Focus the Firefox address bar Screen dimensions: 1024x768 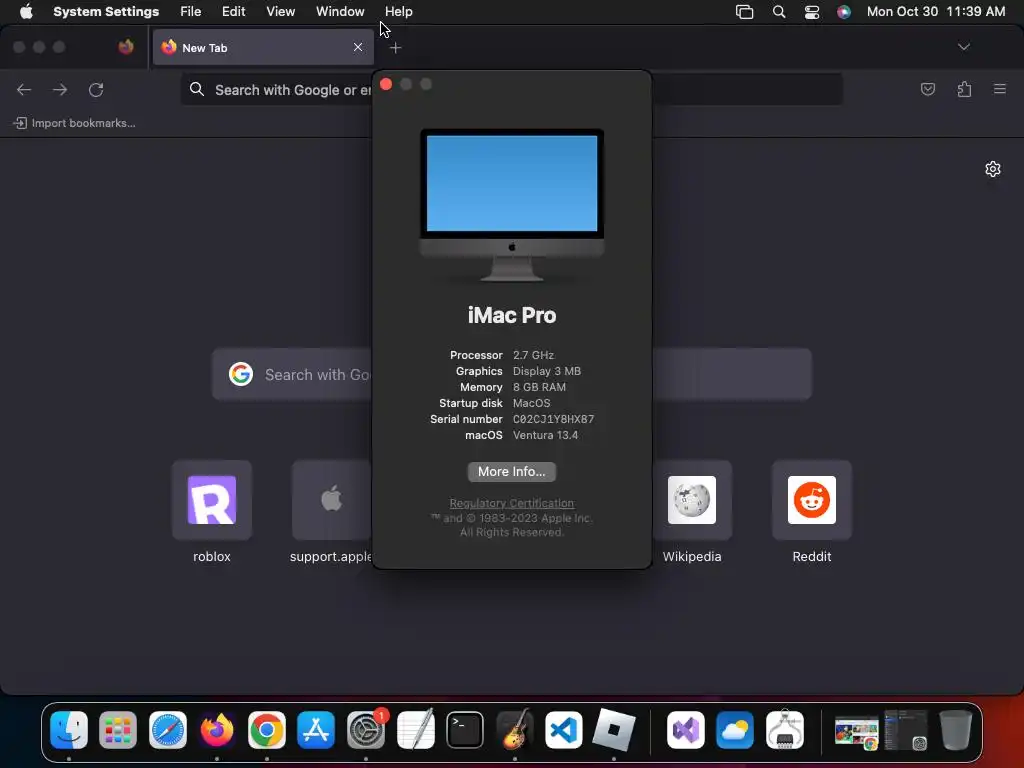(x=511, y=89)
